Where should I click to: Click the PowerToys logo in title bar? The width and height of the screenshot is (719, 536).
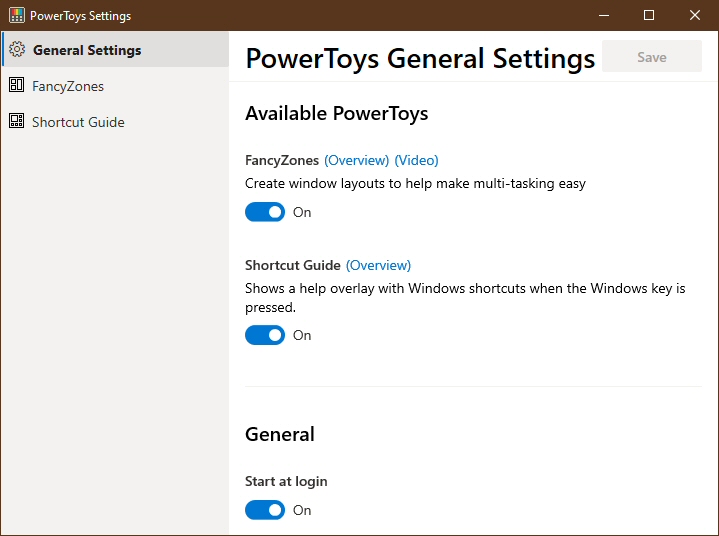(x=17, y=15)
